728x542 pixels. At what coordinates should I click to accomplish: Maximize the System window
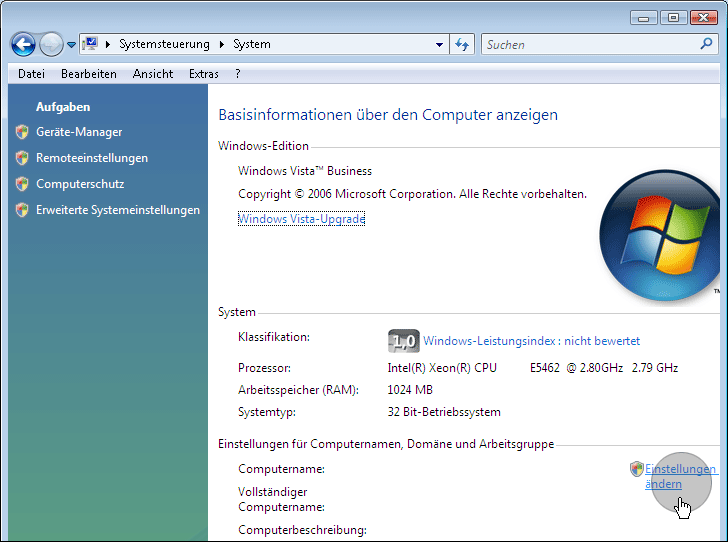pyautogui.click(x=673, y=18)
